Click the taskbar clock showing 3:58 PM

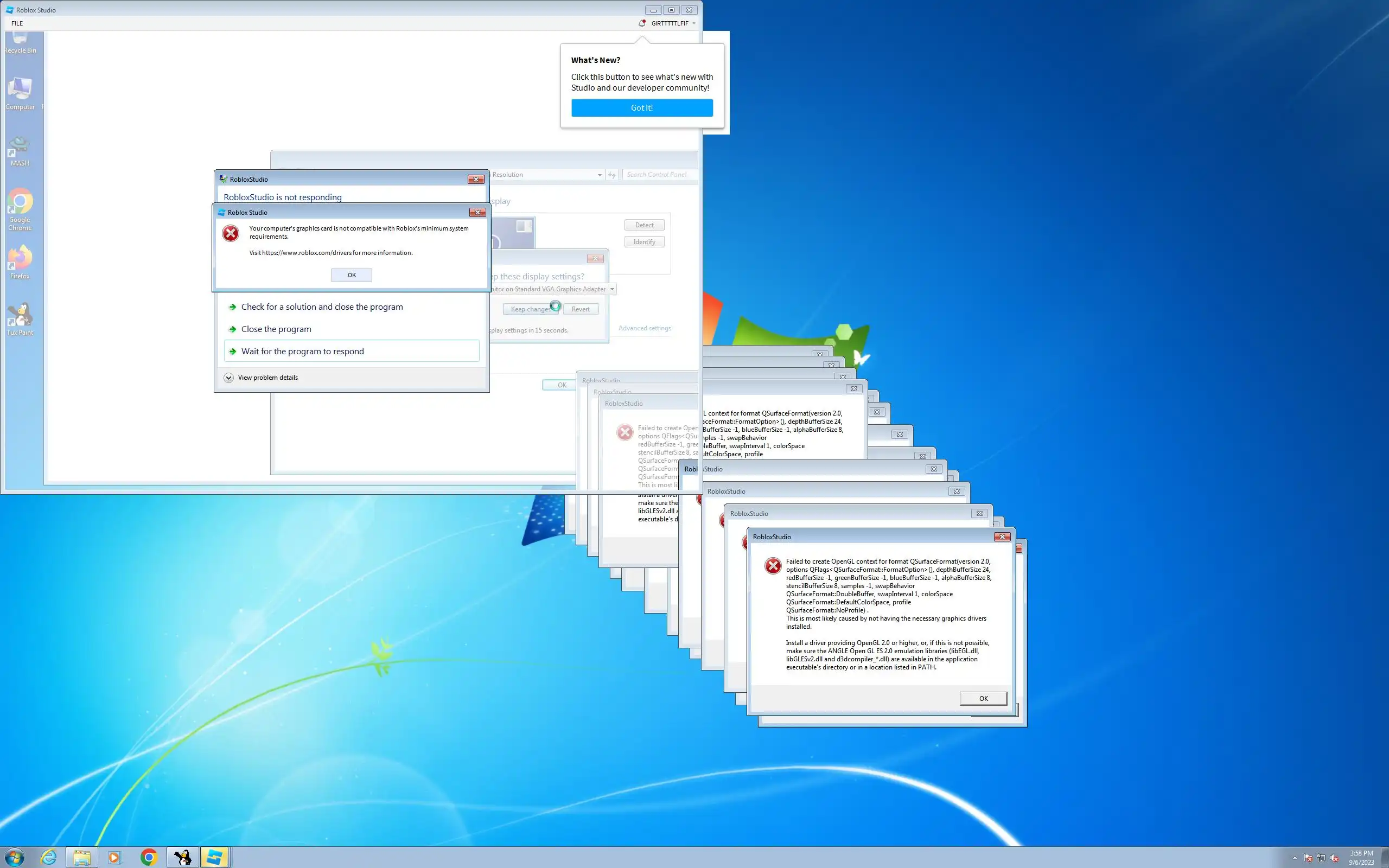pos(1361,857)
